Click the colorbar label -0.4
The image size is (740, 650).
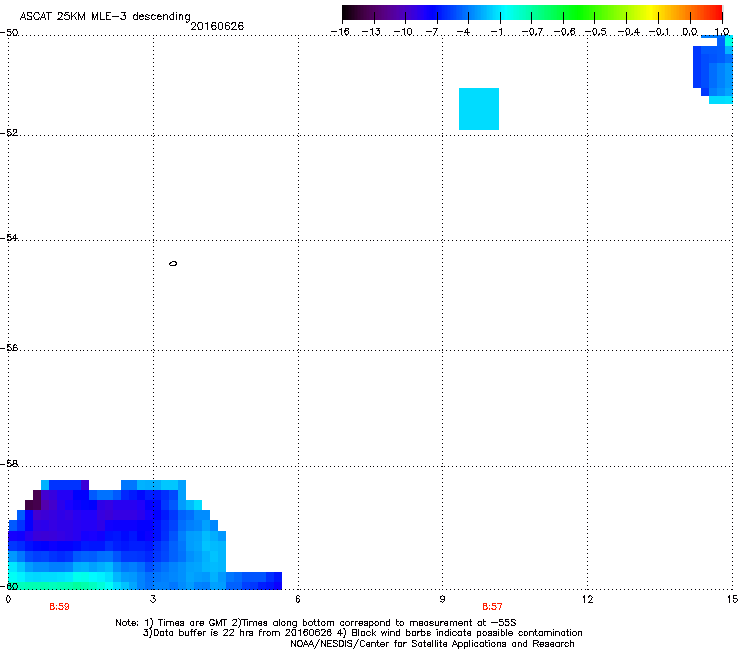tap(628, 32)
